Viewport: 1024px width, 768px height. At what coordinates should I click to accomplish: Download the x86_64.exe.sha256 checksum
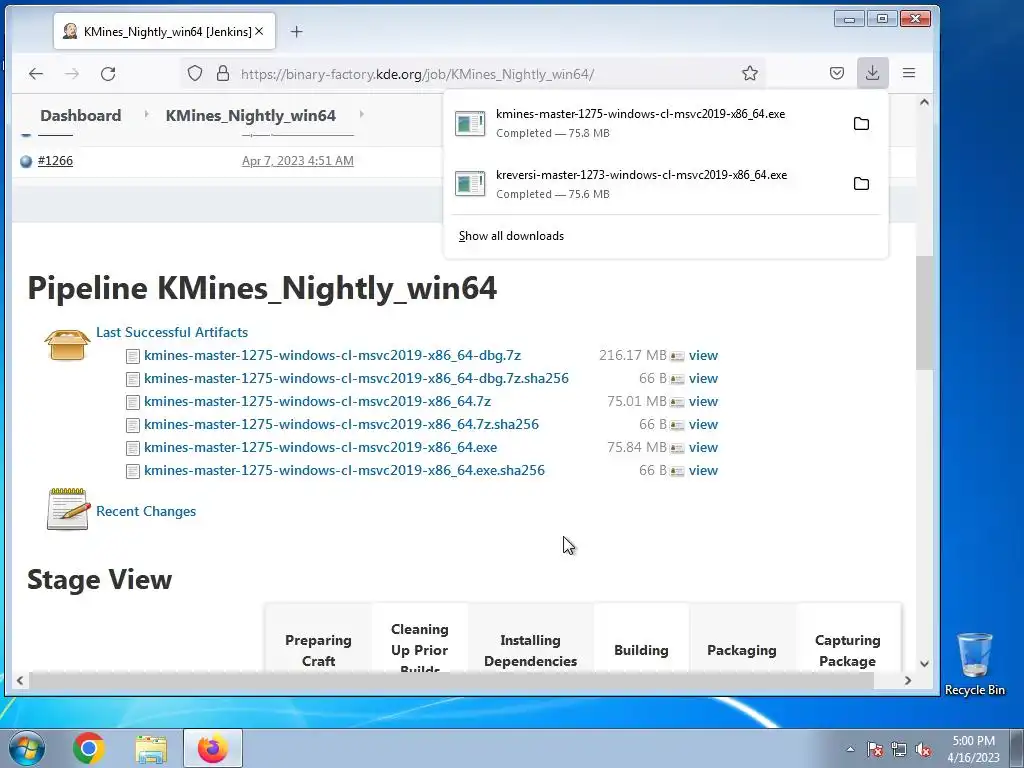click(x=344, y=470)
